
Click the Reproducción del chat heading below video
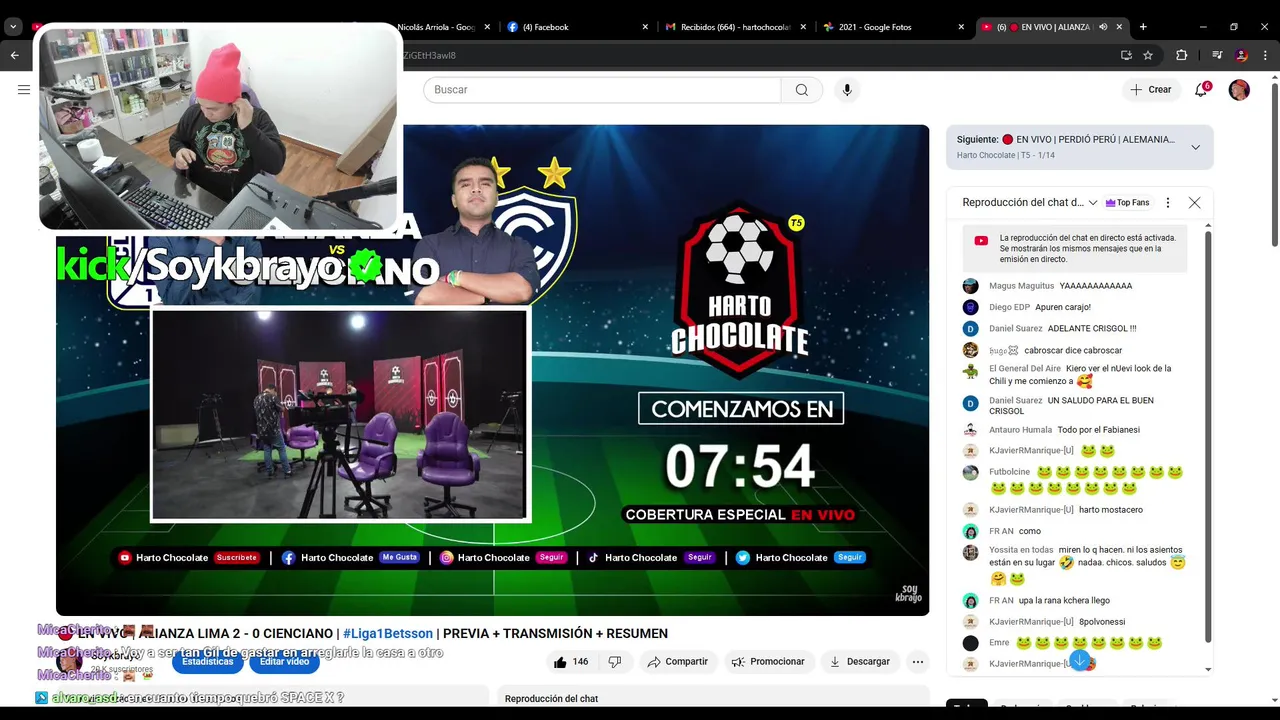click(551, 699)
